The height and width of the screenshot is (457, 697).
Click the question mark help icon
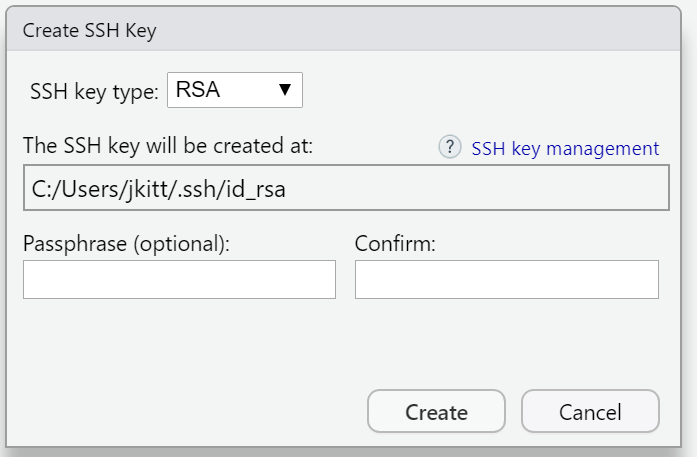[x=450, y=147]
